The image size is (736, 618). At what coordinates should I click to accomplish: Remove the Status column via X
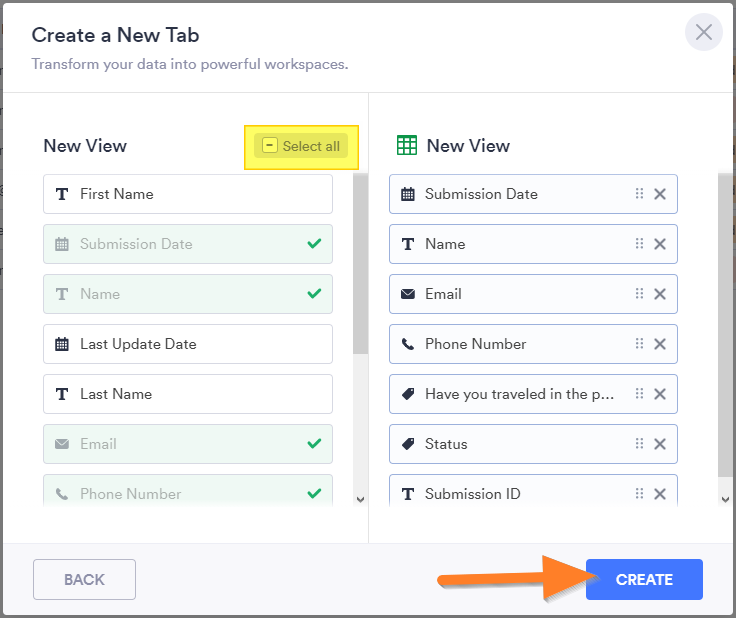[x=660, y=444]
